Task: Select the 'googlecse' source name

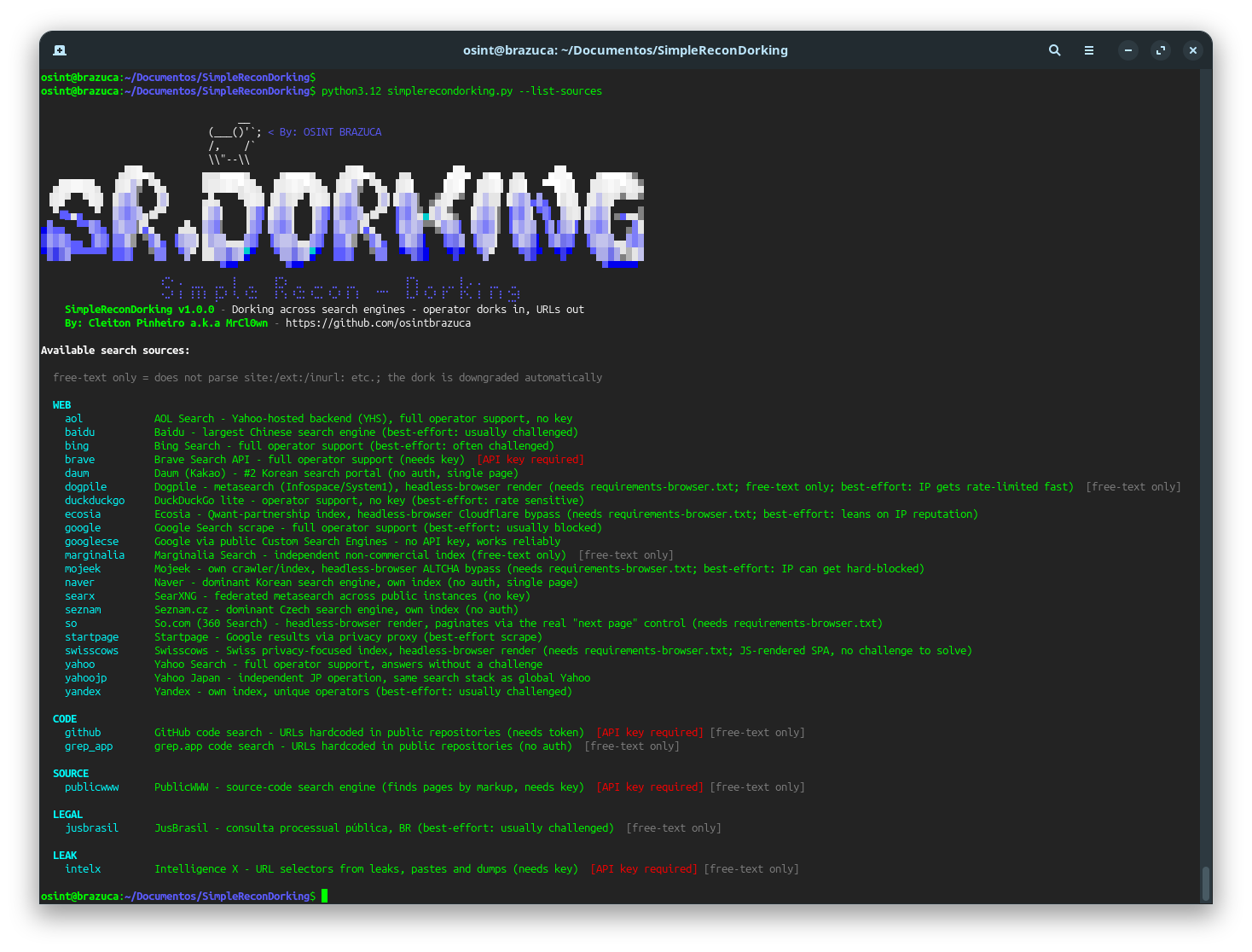Action: pos(92,542)
